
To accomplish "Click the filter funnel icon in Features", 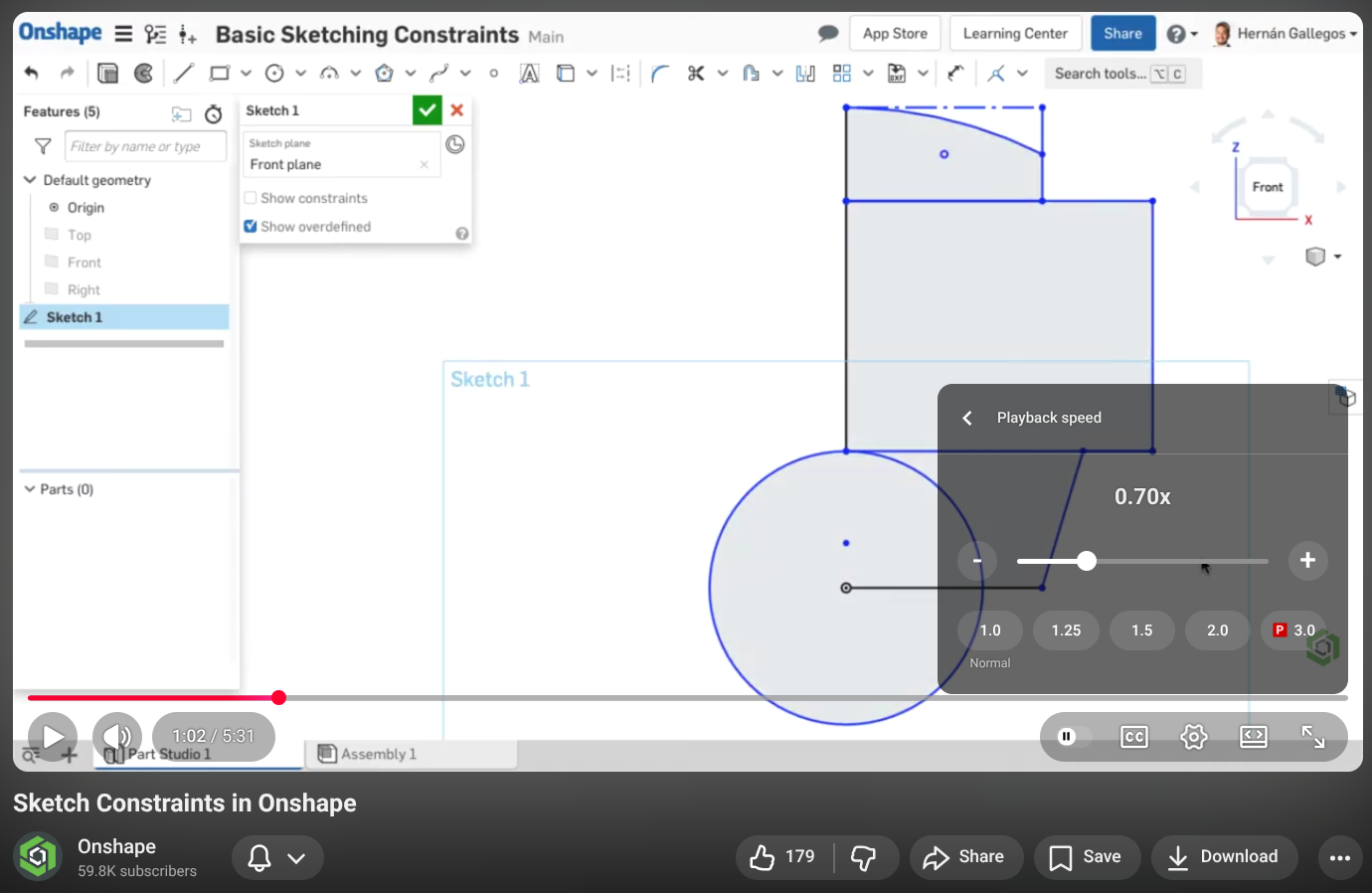I will tap(43, 146).
